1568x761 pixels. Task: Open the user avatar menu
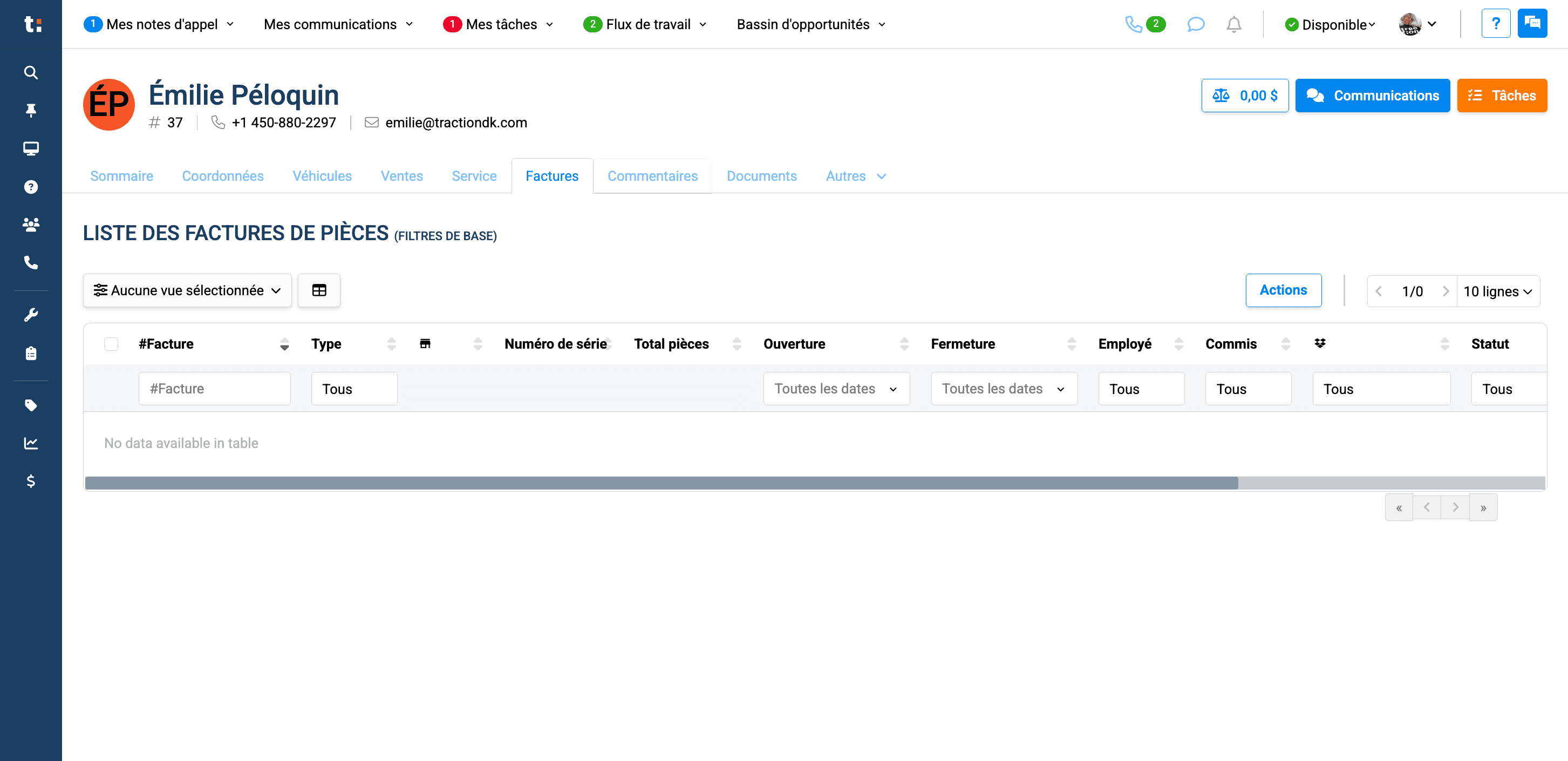click(x=1417, y=24)
